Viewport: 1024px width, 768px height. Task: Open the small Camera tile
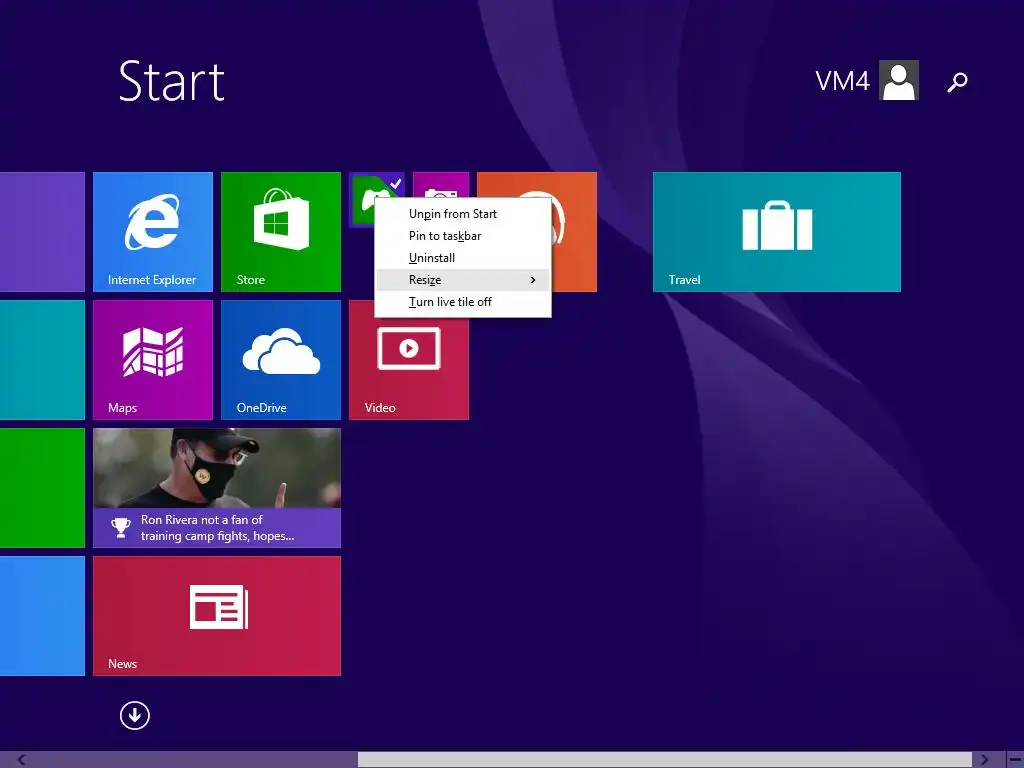coord(441,184)
